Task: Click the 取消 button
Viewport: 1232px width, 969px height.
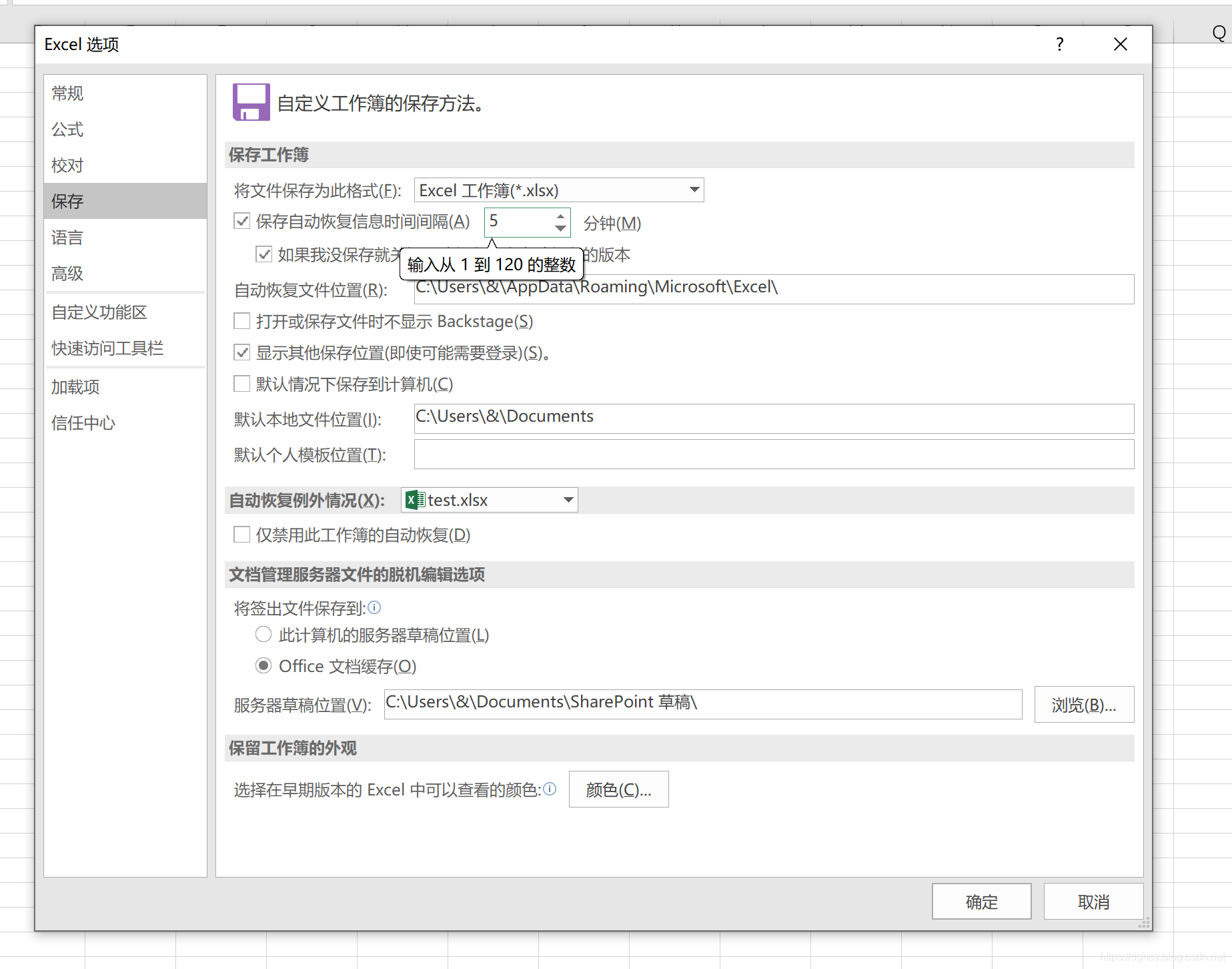Action: click(1093, 902)
